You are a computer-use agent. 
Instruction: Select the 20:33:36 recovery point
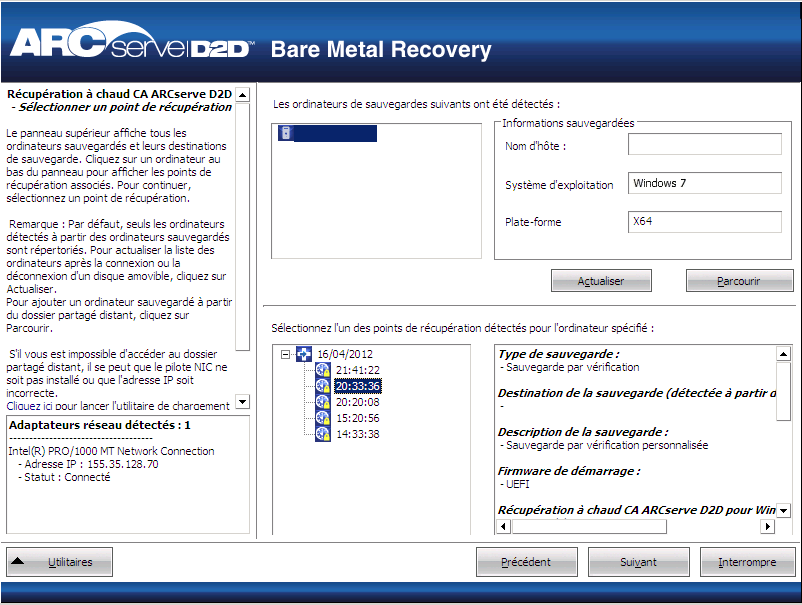(358, 386)
